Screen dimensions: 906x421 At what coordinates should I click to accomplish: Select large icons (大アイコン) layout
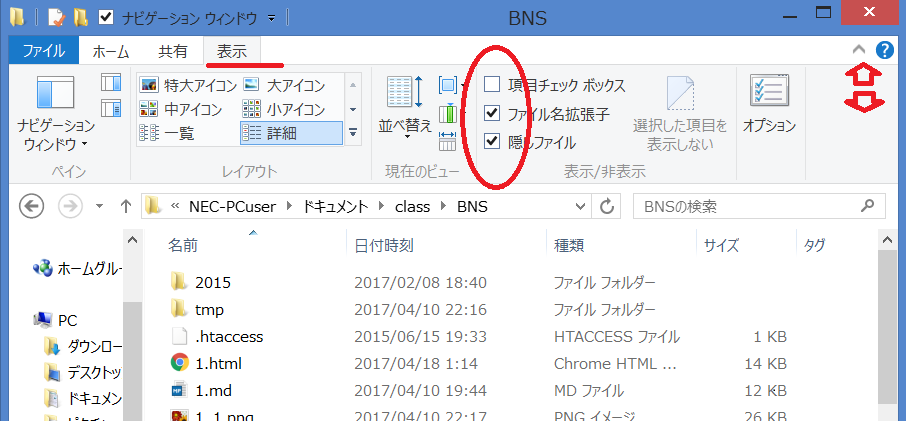(x=284, y=85)
